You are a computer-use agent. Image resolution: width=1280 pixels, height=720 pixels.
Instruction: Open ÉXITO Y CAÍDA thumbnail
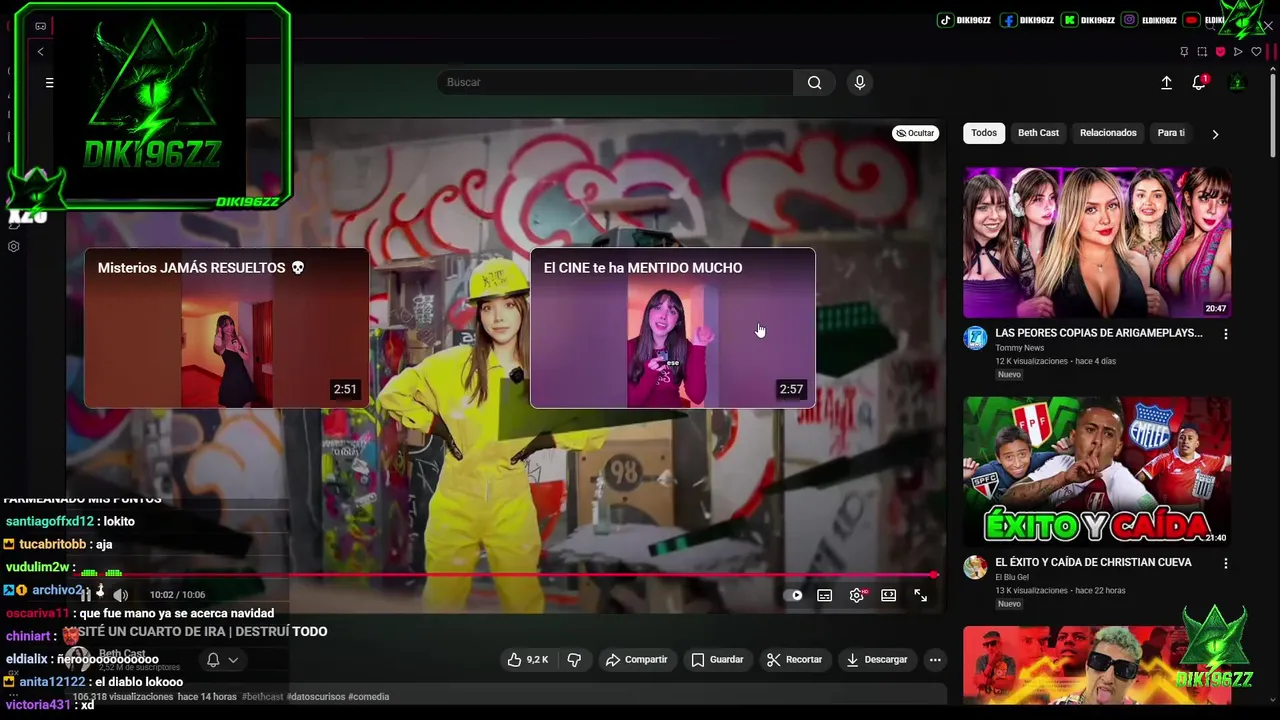[x=1097, y=472]
